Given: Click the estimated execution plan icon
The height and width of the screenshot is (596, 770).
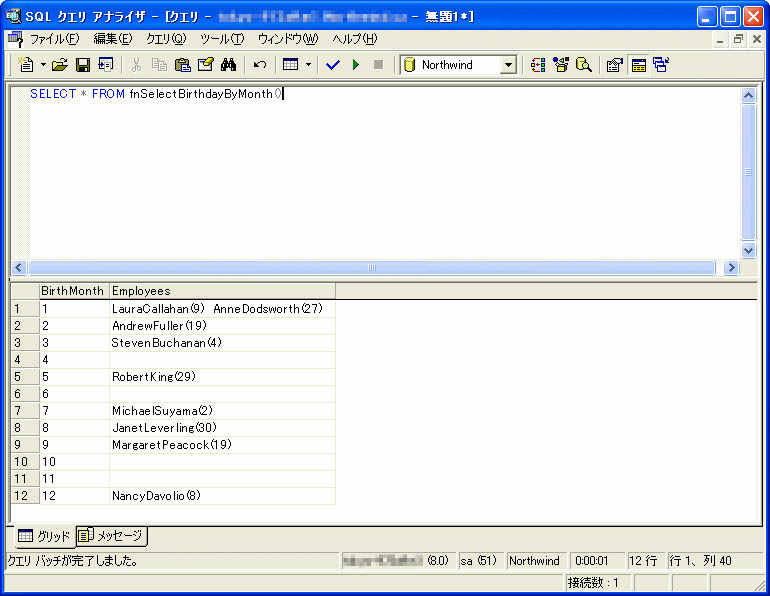Looking at the screenshot, I should [538, 65].
